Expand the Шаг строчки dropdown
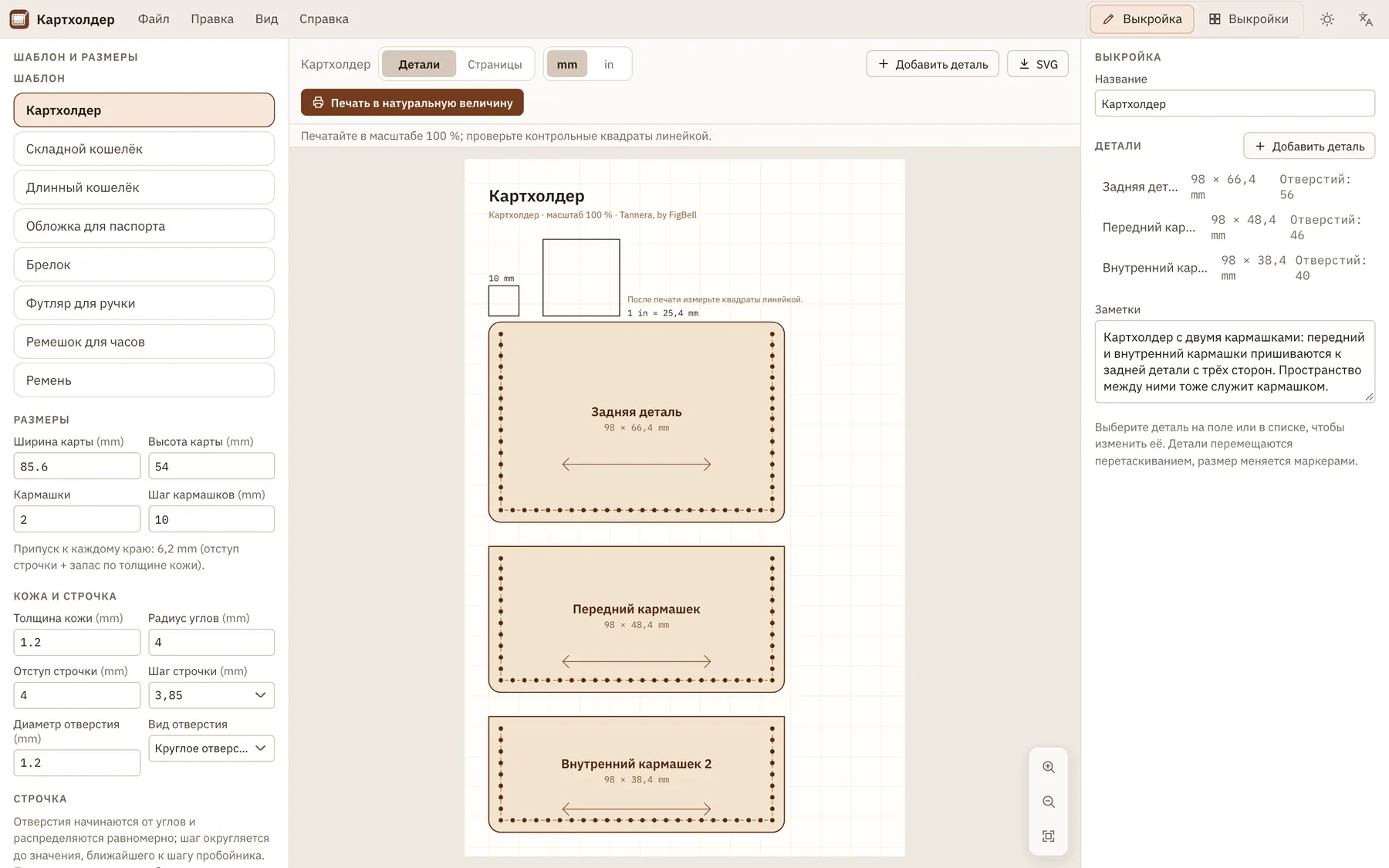The height and width of the screenshot is (868, 1389). pos(211,695)
